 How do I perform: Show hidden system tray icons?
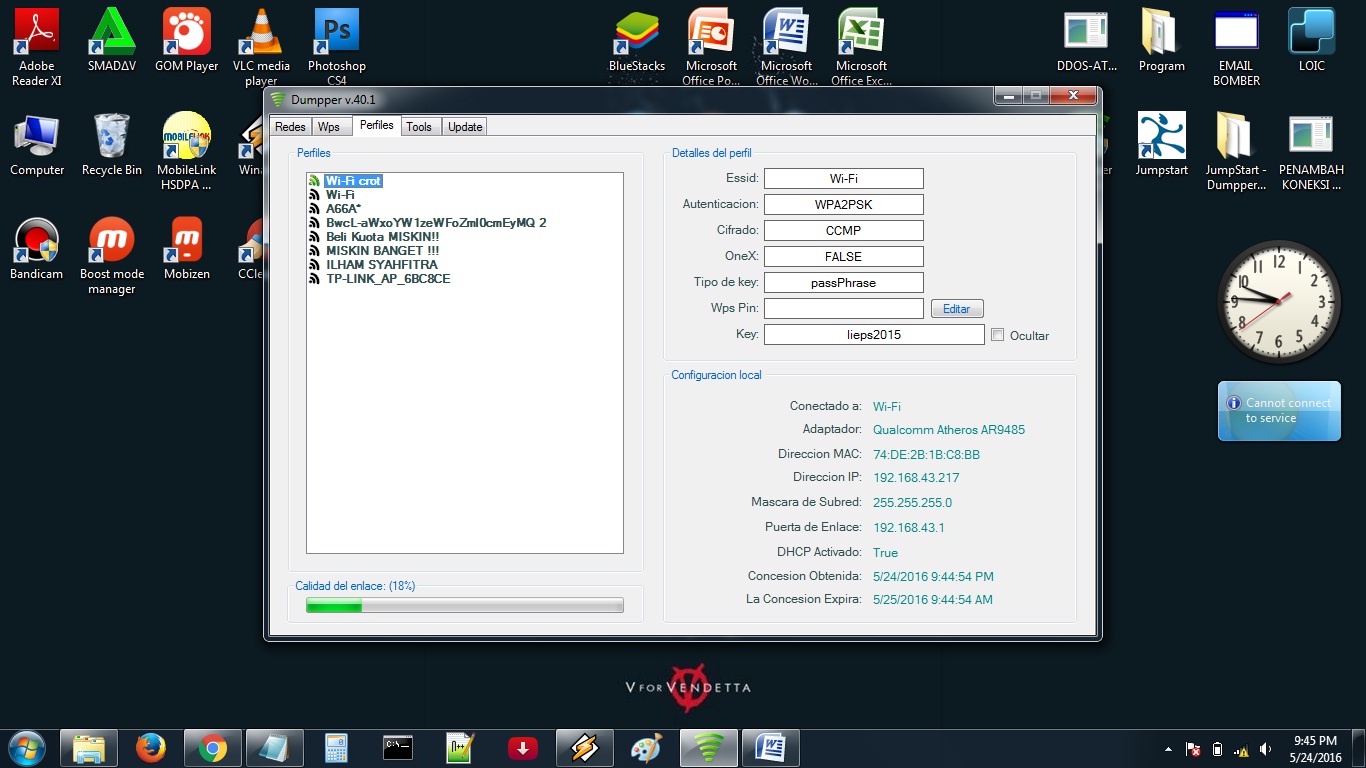[1168, 749]
